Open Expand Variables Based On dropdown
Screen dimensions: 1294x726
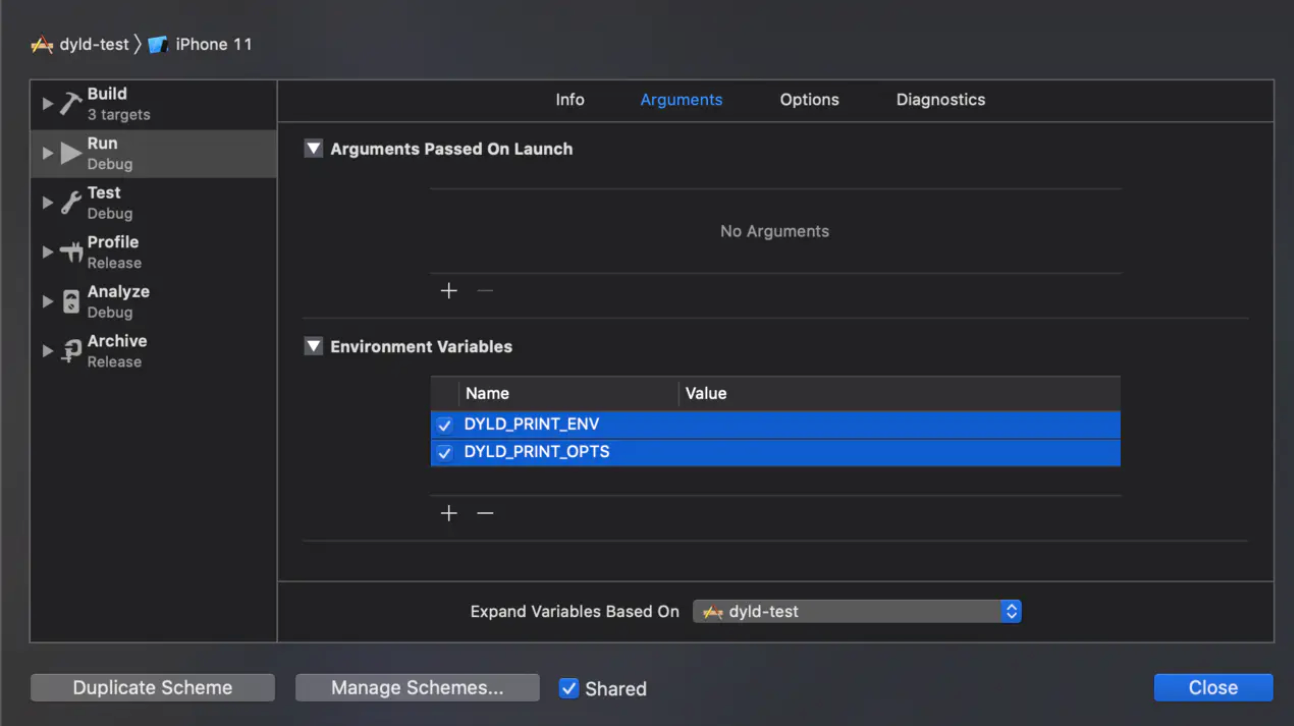(857, 611)
